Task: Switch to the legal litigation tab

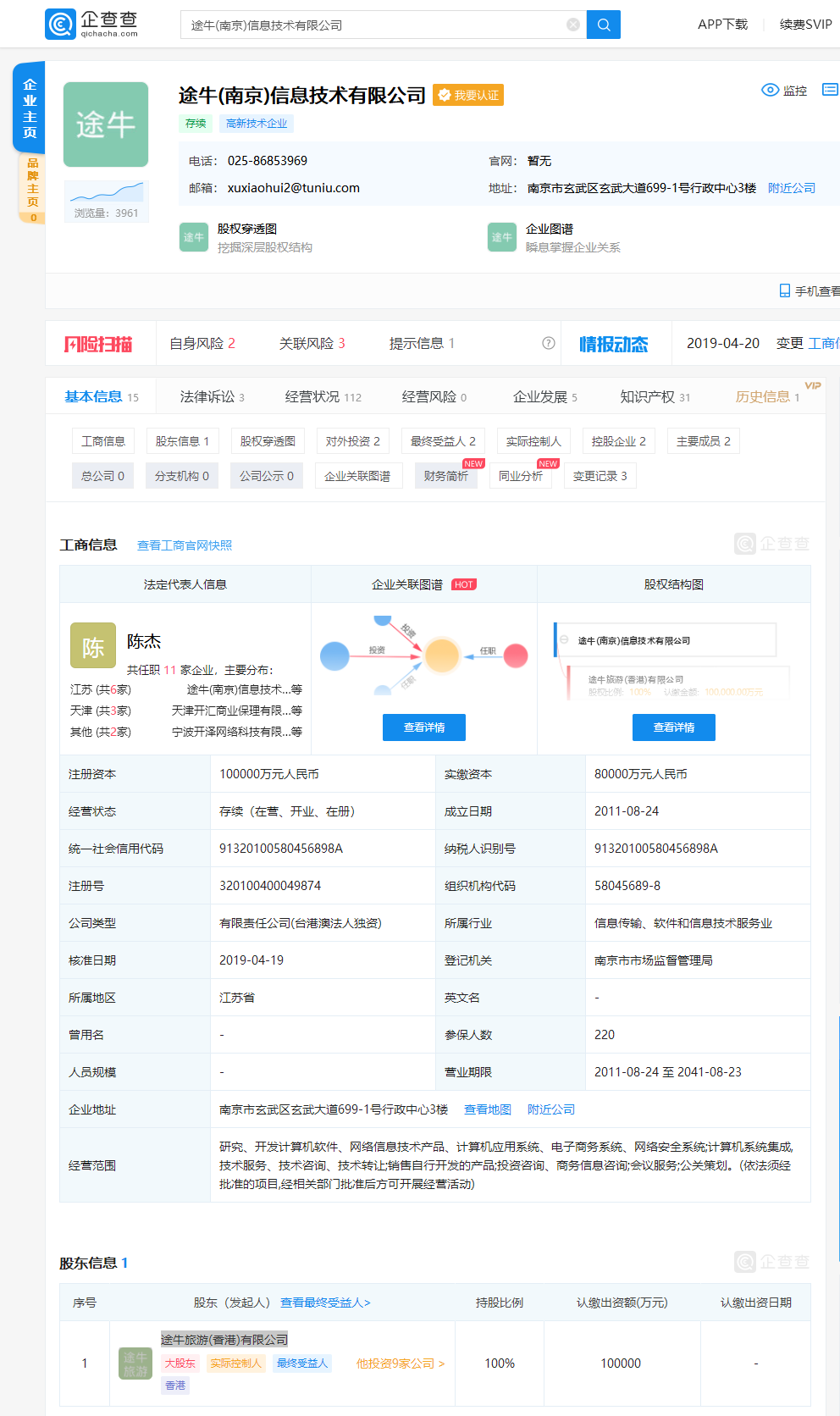Action: click(x=212, y=396)
